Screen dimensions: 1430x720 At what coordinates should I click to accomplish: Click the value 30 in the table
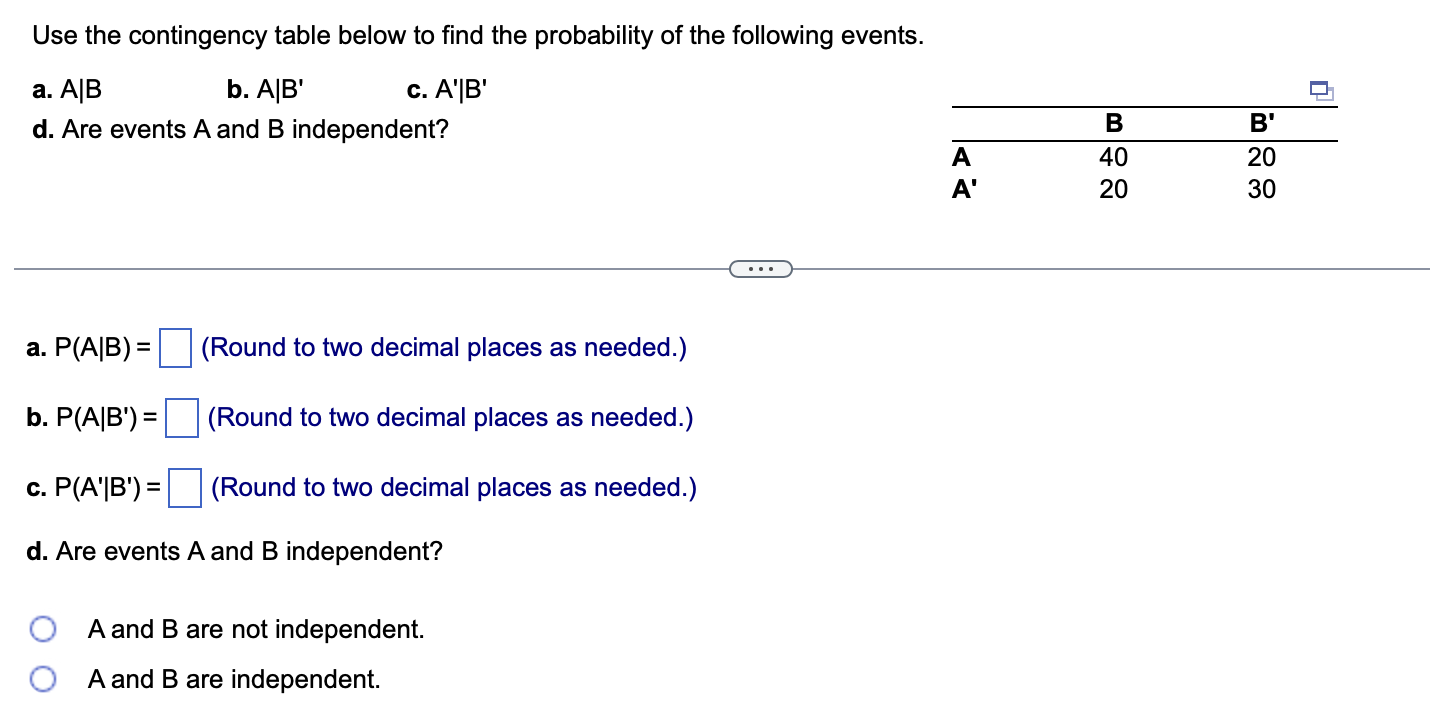point(1262,189)
